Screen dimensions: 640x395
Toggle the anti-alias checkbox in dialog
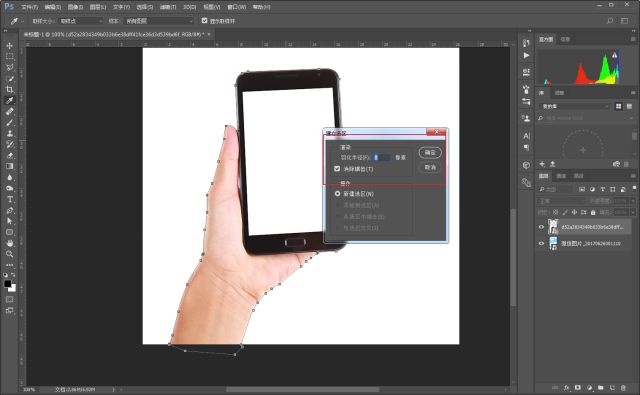point(337,169)
